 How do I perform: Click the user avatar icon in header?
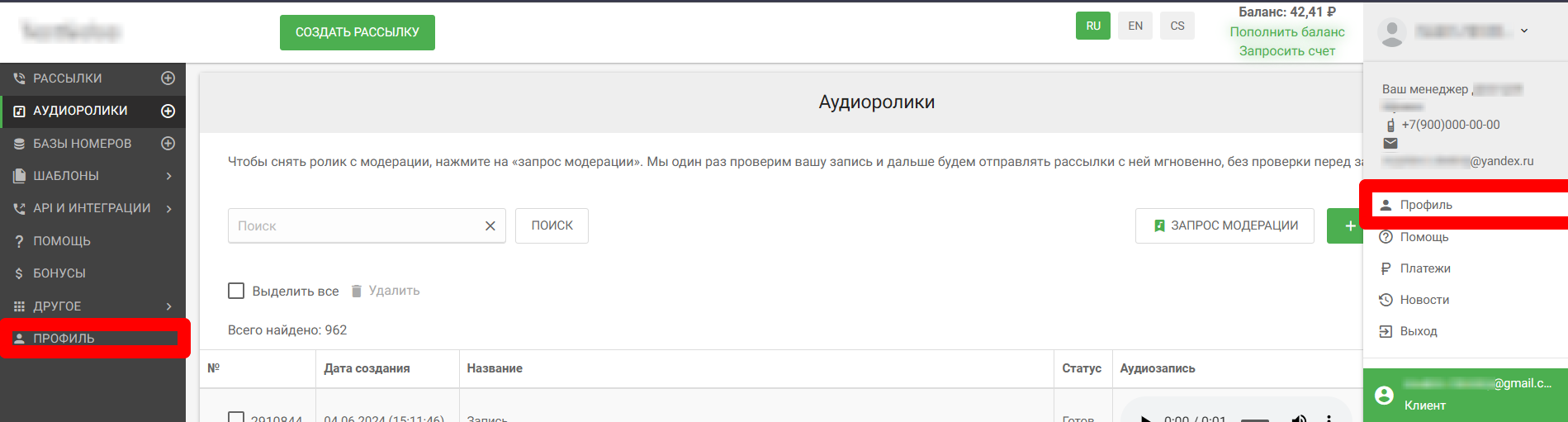(1392, 32)
